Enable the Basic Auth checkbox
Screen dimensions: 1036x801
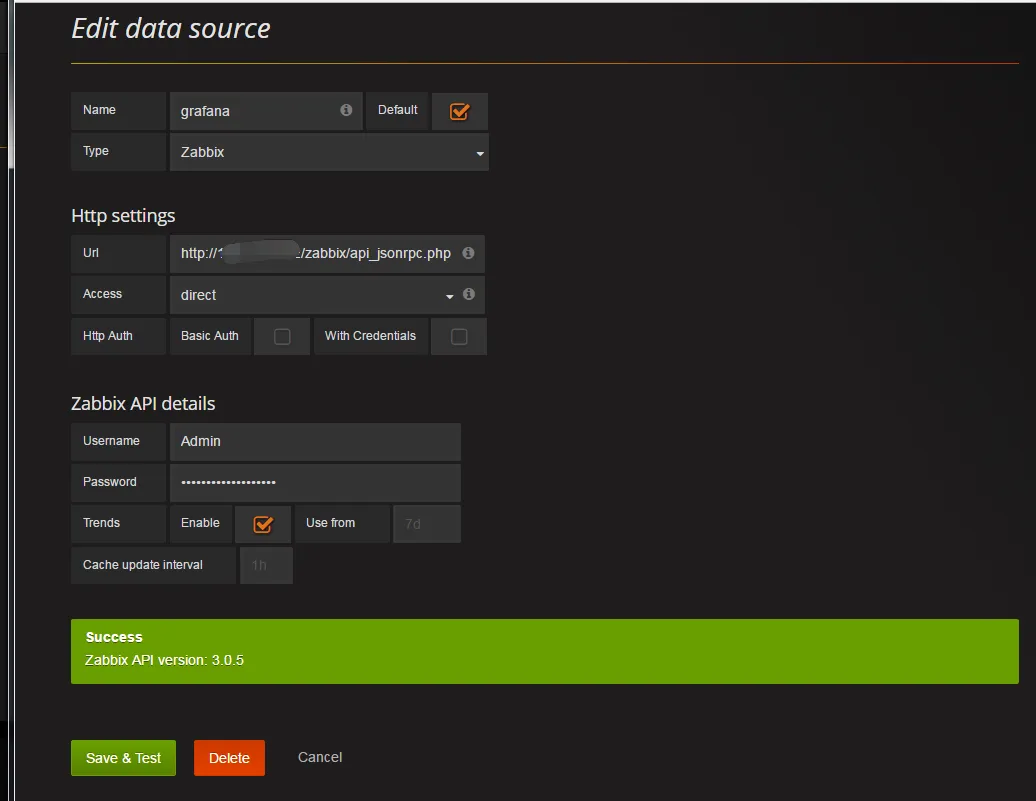(x=282, y=336)
